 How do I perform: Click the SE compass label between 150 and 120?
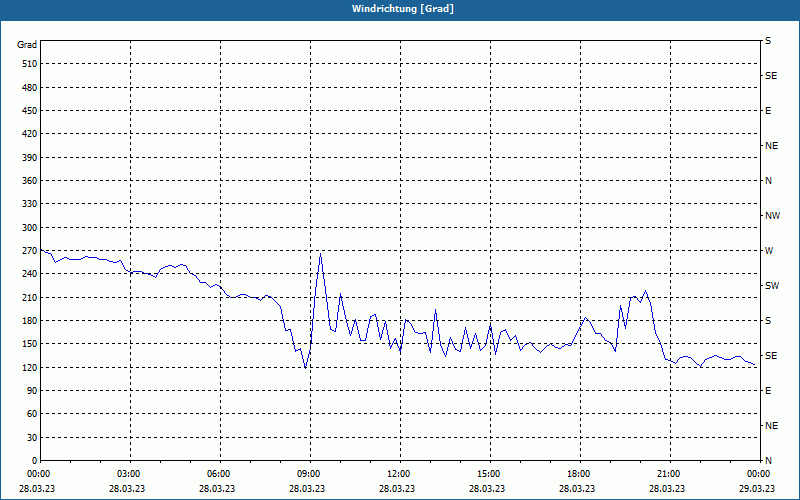[x=771, y=356]
